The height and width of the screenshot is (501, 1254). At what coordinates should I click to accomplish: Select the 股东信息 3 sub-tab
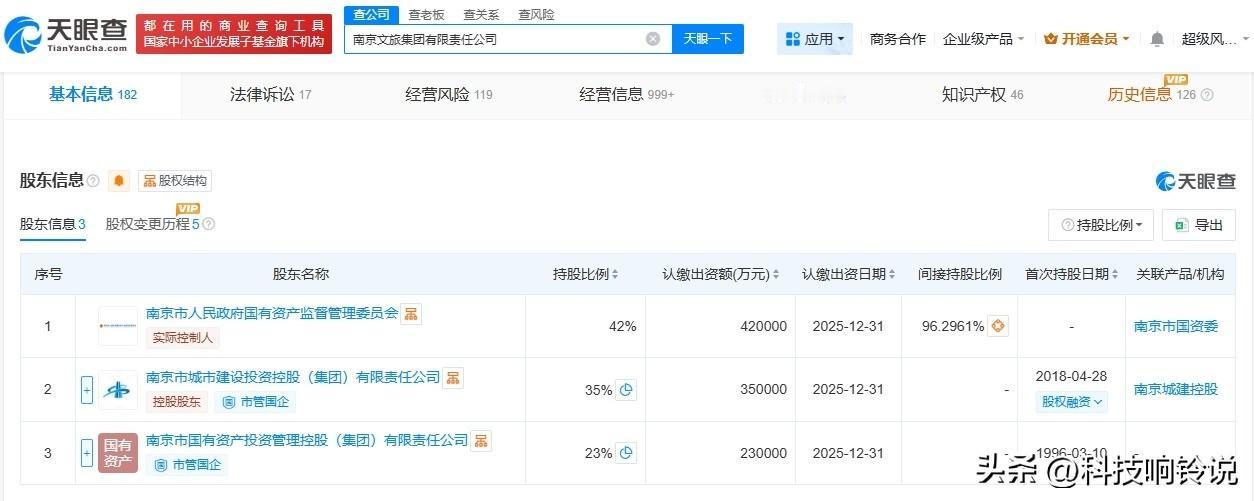tap(53, 224)
